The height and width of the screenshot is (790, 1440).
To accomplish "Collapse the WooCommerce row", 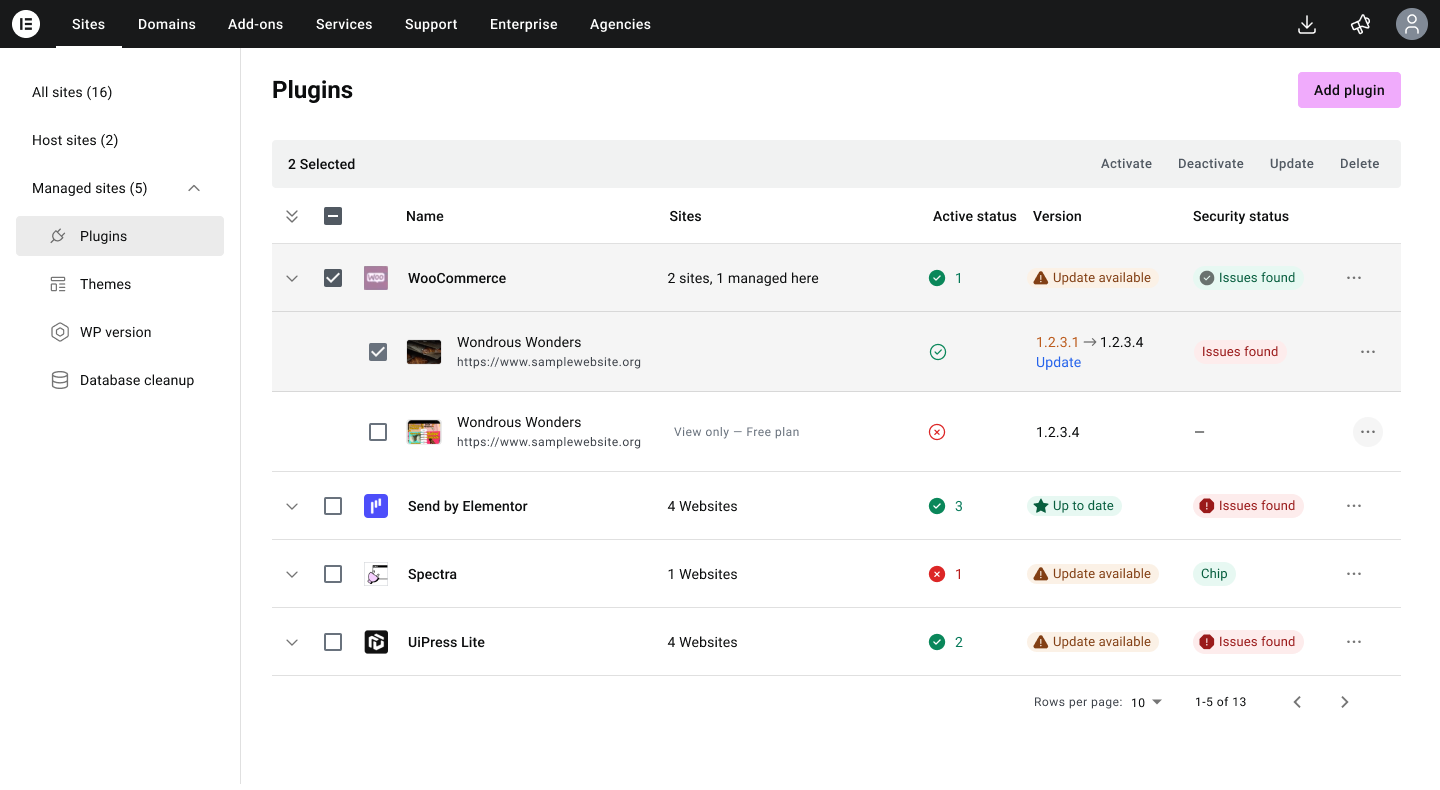I will (292, 278).
